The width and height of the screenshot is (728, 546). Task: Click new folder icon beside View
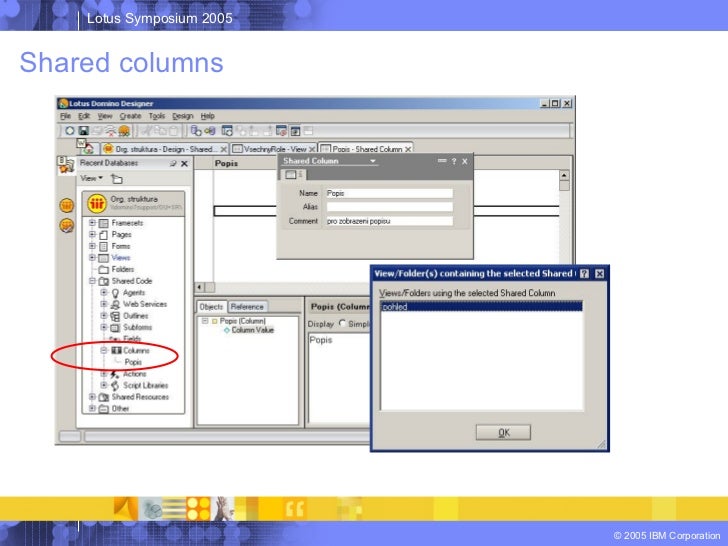pos(116,179)
